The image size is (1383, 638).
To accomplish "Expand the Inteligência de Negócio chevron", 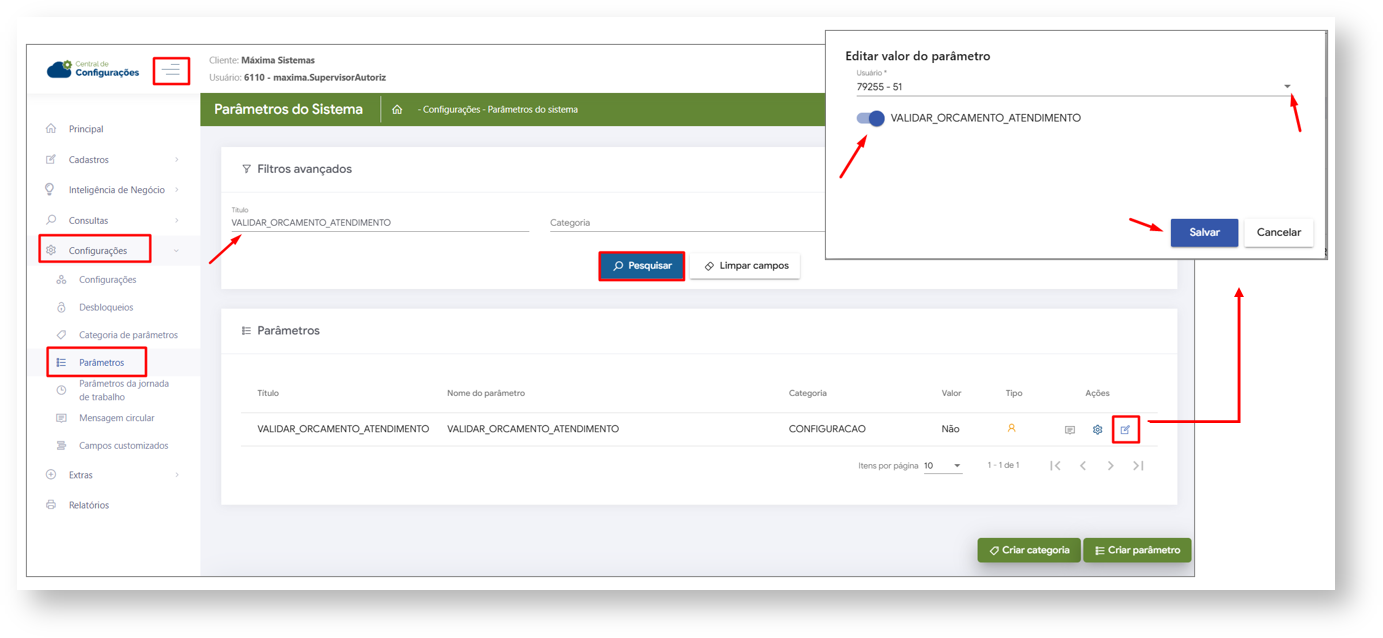I will [x=177, y=190].
